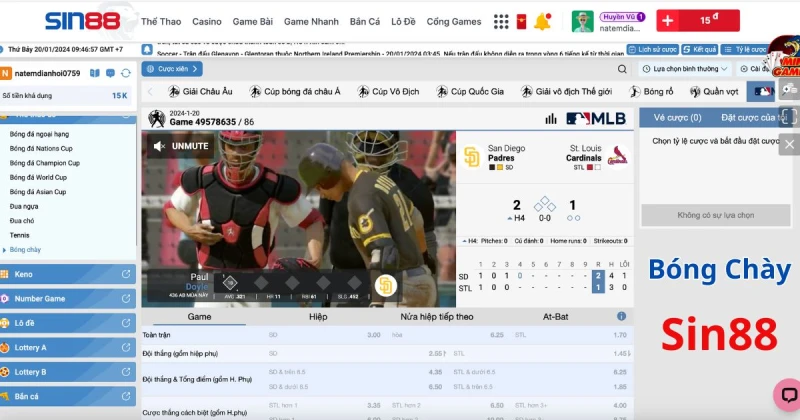
Task: Click the search magnifier icon
Action: click(622, 69)
